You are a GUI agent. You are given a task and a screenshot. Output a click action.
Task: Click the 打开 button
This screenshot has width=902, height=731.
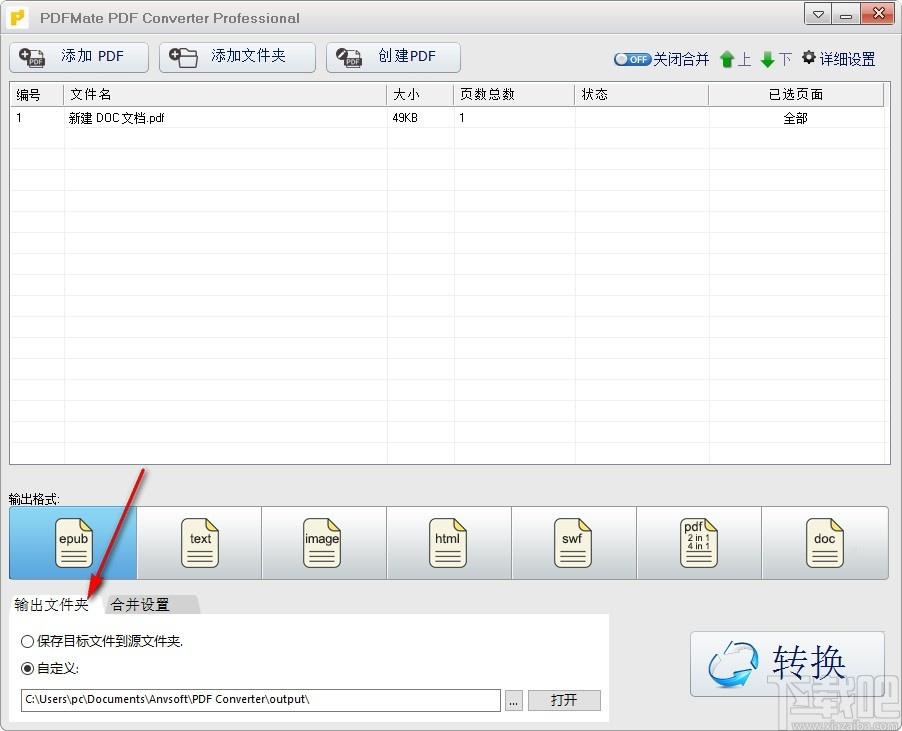click(564, 701)
